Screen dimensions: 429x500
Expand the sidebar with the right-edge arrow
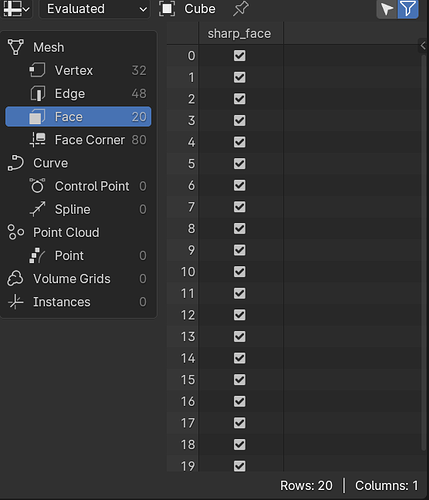pos(423,46)
